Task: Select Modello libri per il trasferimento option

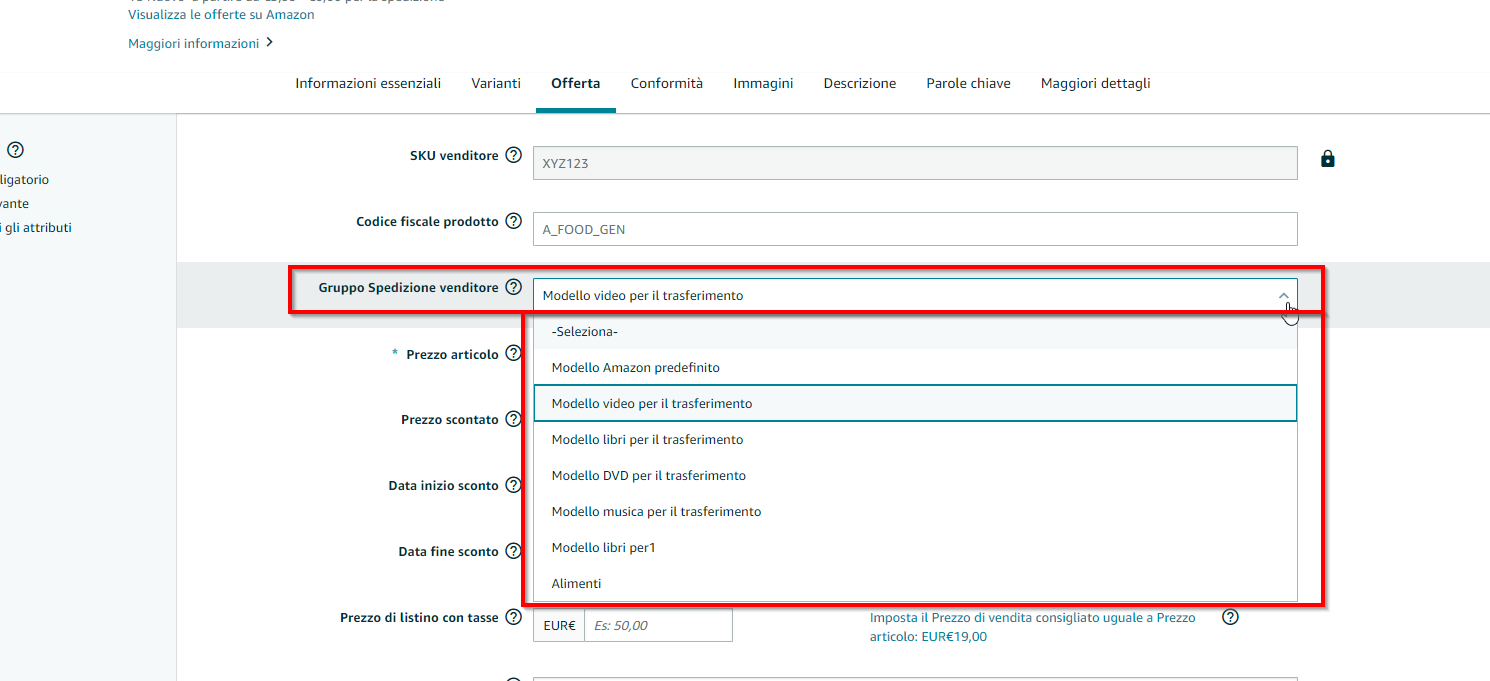Action: [x=915, y=439]
